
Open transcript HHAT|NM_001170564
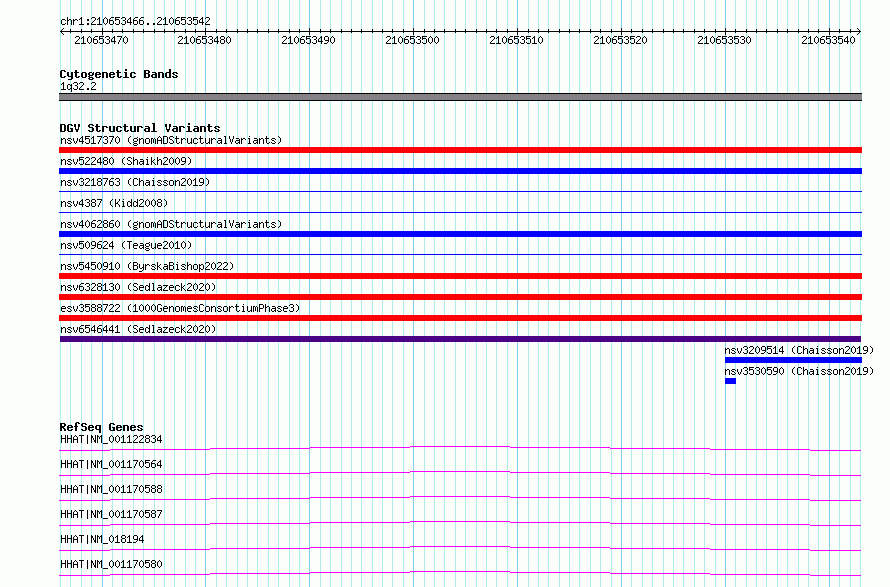(x=111, y=464)
